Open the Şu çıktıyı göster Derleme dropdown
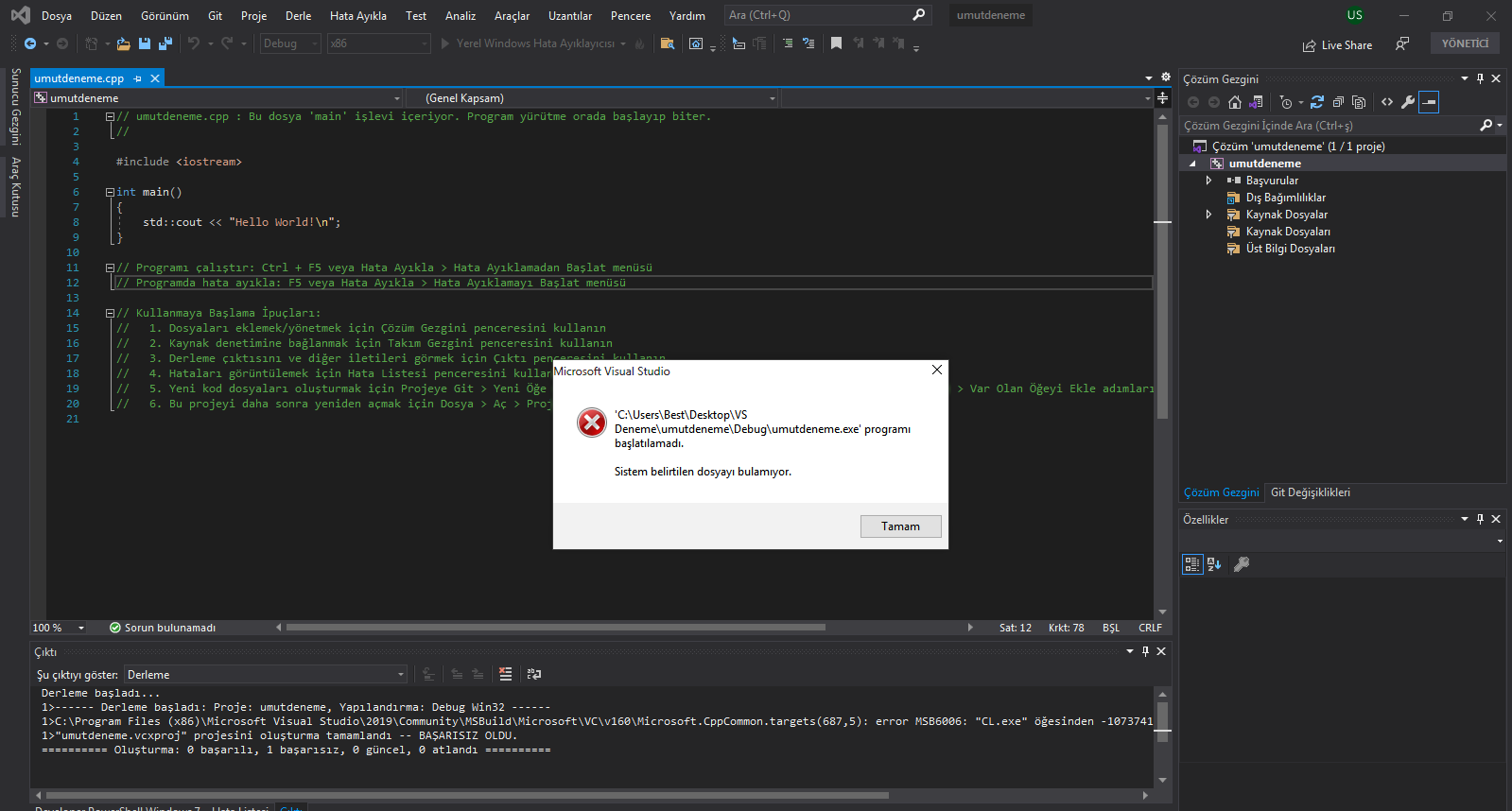 coord(266,674)
